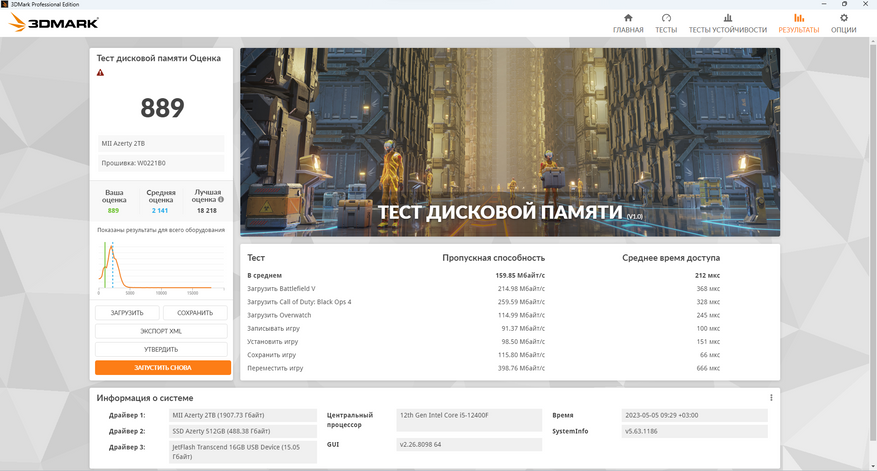Click the GUI version v2.26.8098 64

click(469, 445)
